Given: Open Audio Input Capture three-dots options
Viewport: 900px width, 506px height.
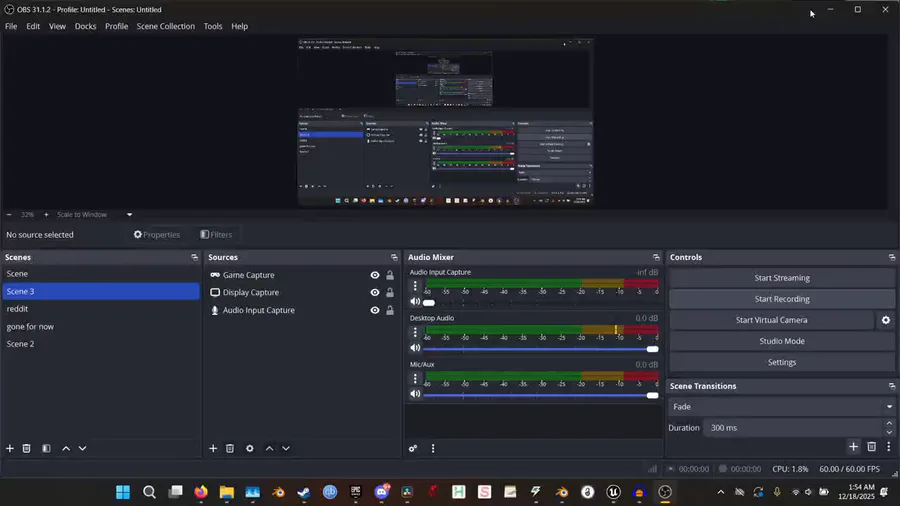Looking at the screenshot, I should 415,285.
